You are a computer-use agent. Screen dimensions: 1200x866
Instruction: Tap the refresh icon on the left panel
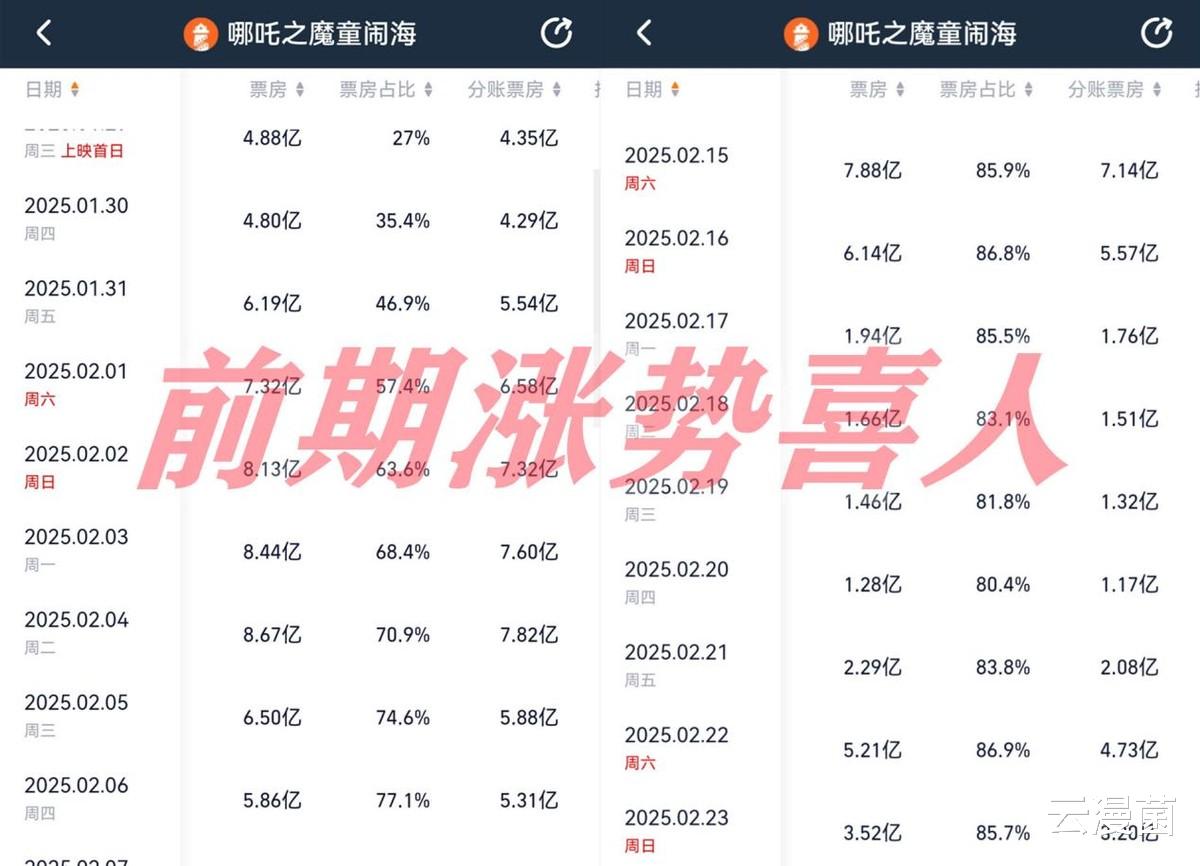[x=557, y=33]
